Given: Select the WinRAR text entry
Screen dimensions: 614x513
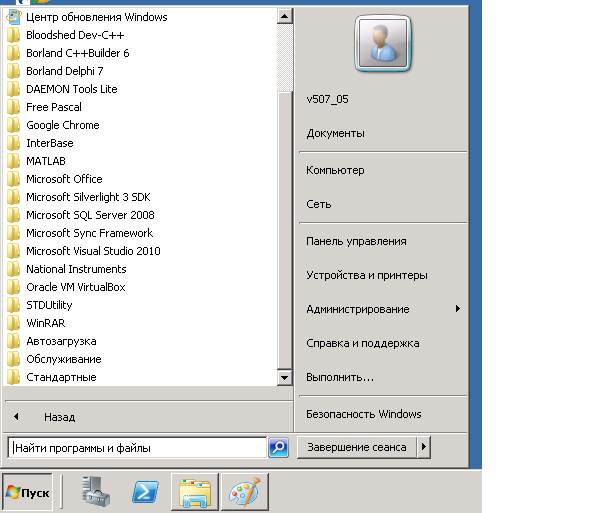Looking at the screenshot, I should pos(45,323).
